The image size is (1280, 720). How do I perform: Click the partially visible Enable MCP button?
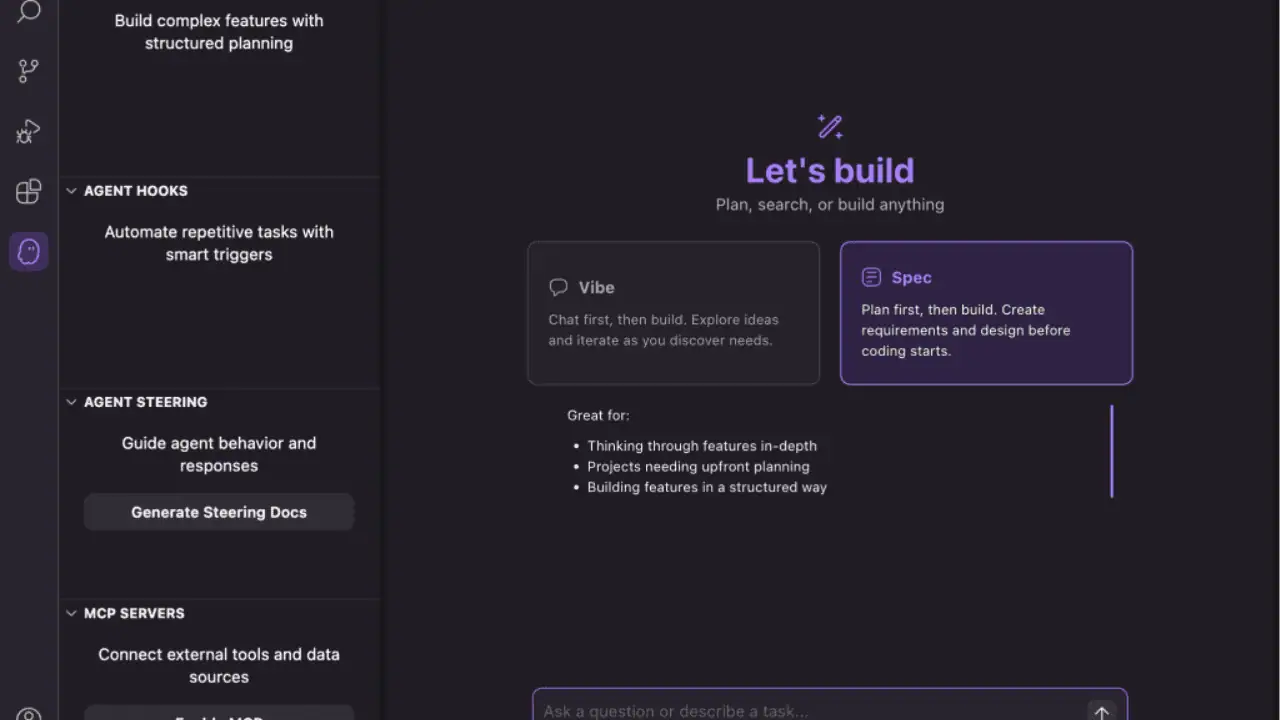(219, 713)
